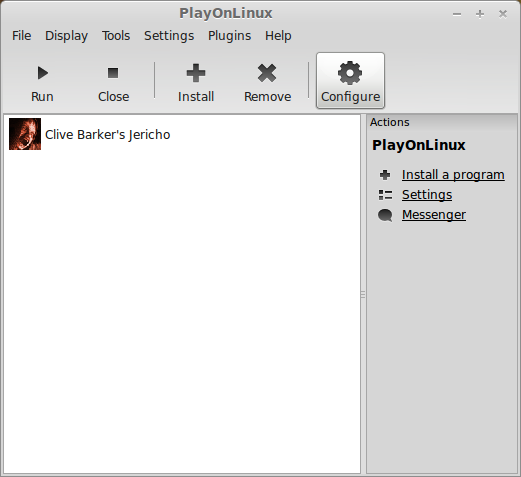Follow the Messenger link
521x477 pixels.
434,215
